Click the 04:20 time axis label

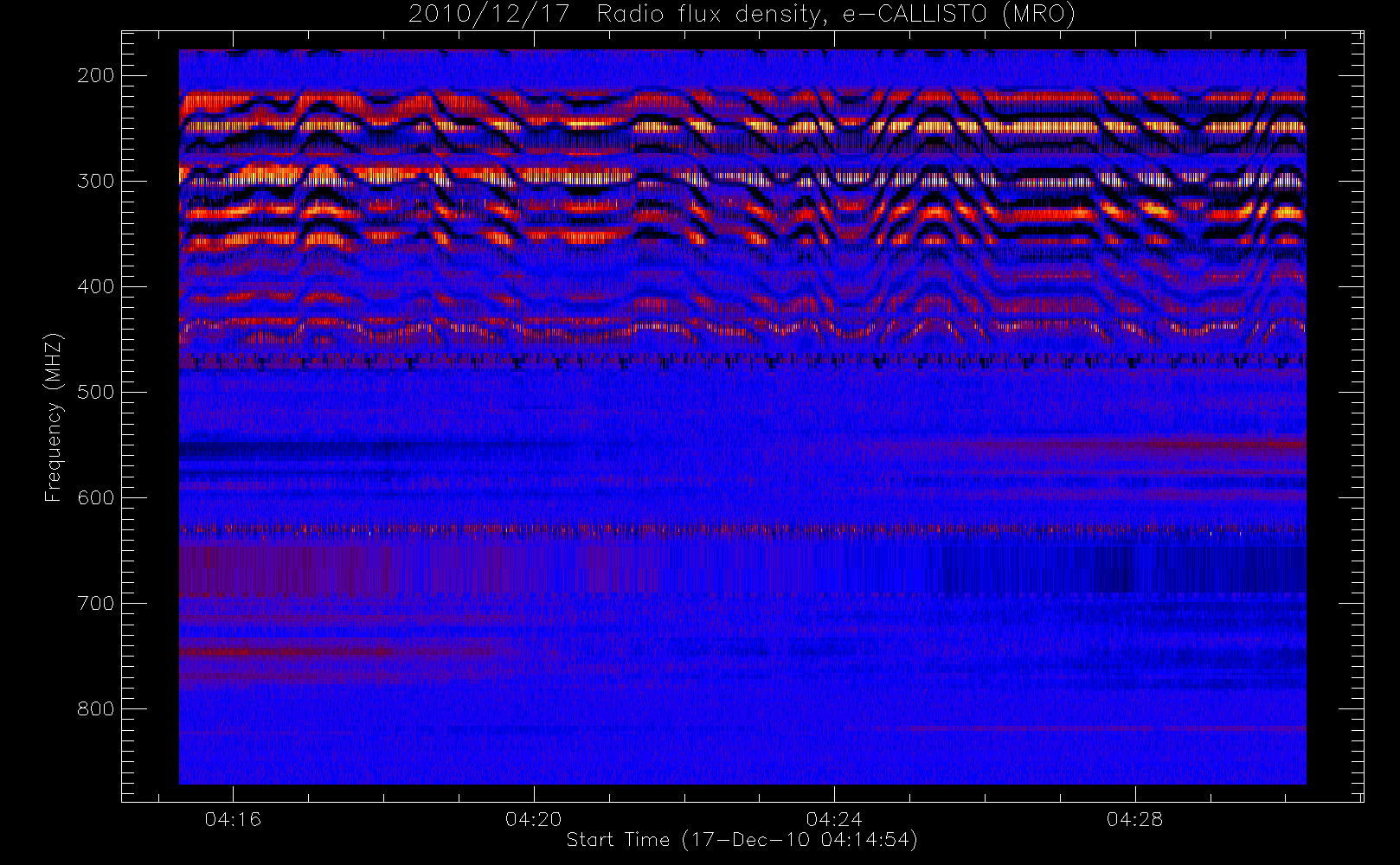pos(534,819)
